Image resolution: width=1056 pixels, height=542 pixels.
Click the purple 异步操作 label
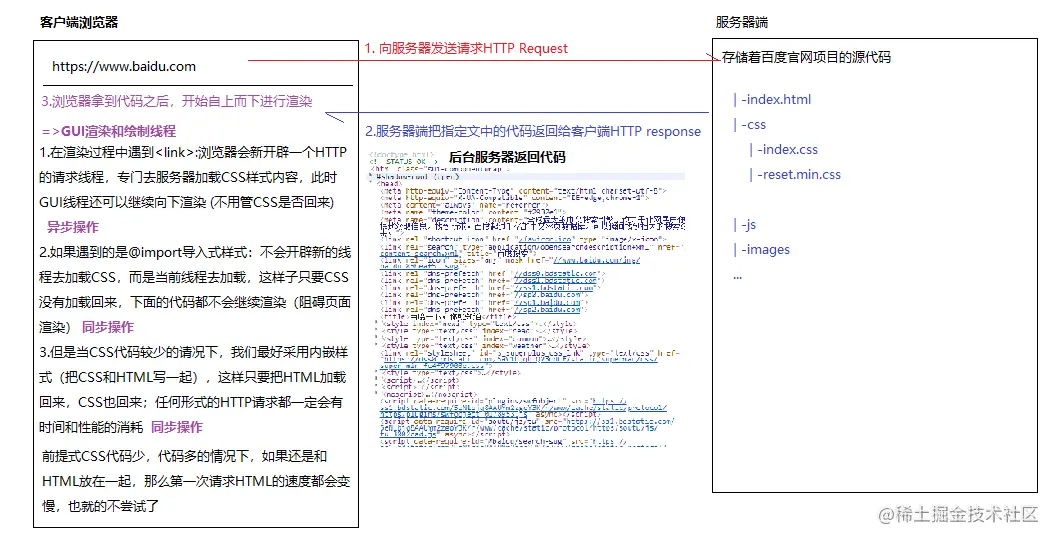coord(73,228)
